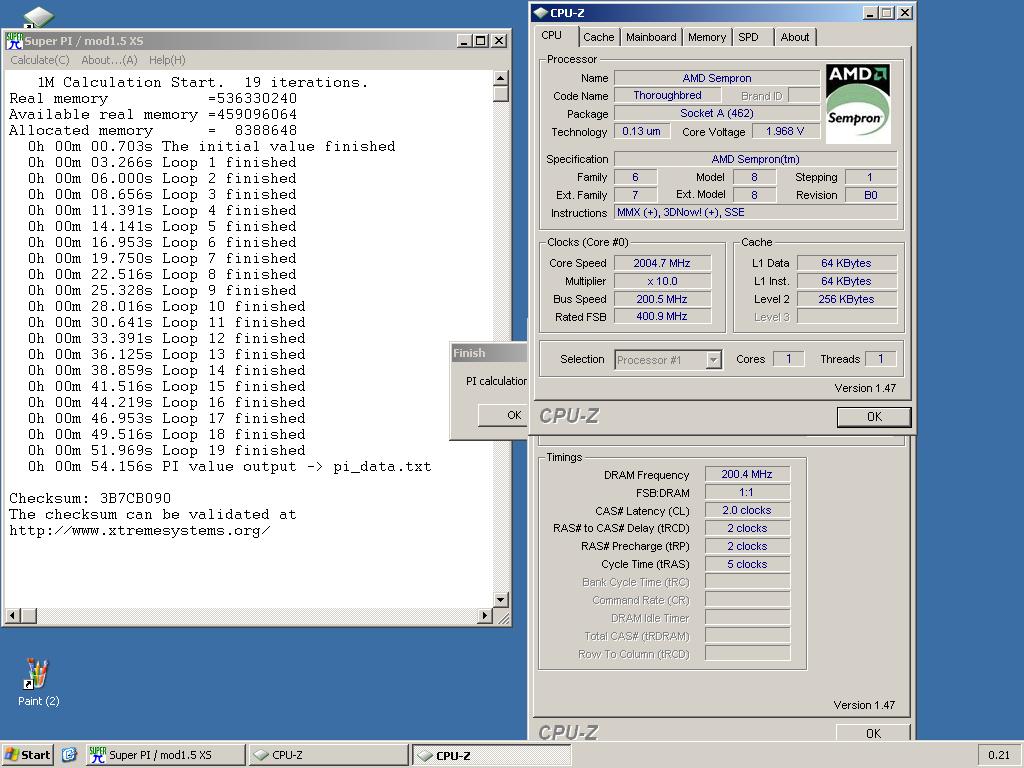Click the Core Speed value 2004.7 MHz
Viewport: 1024px width, 768px height.
click(662, 263)
